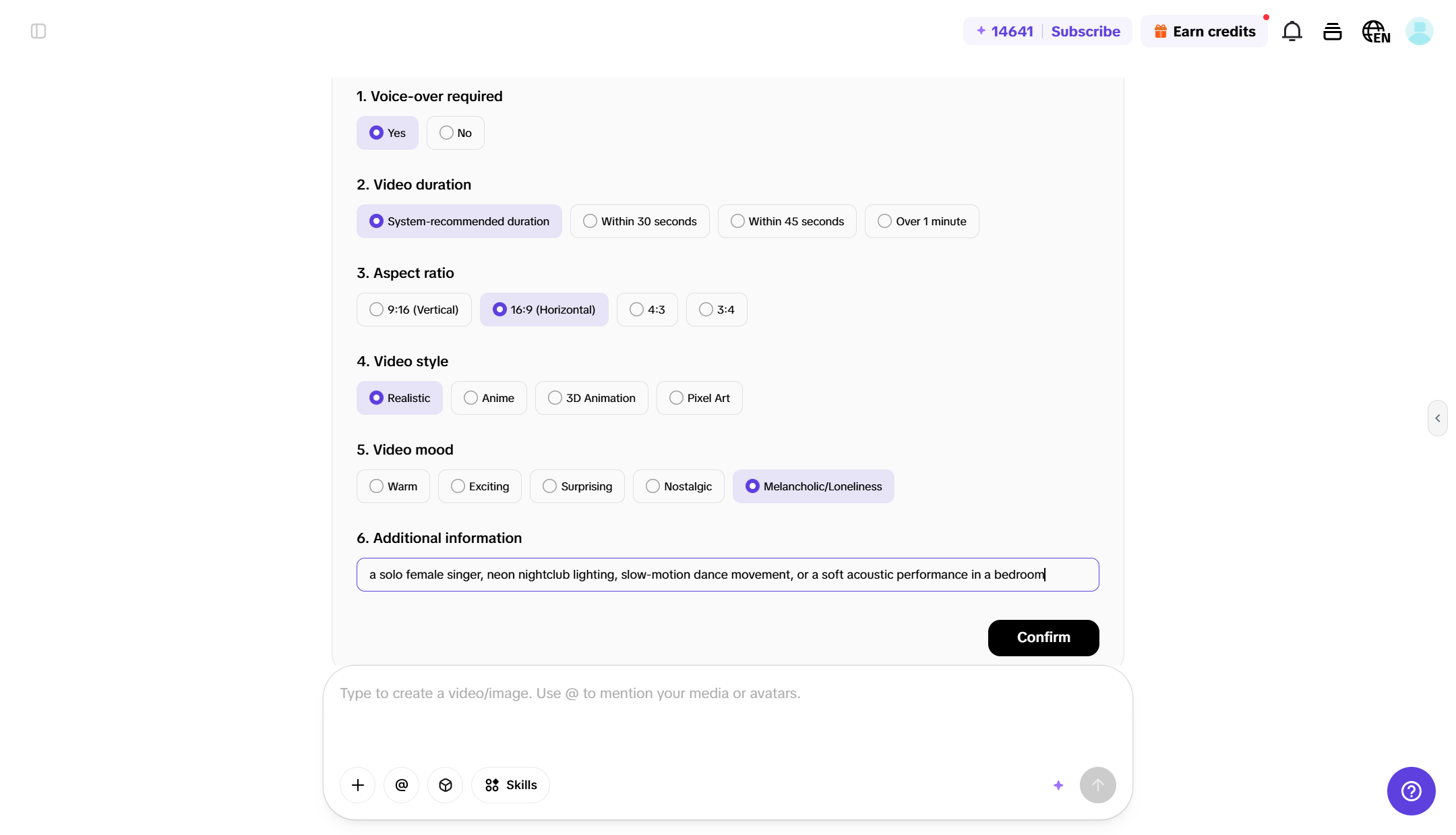This screenshot has width=1456, height=835.
Task: Expand the right side panel chevron
Action: tap(1438, 418)
